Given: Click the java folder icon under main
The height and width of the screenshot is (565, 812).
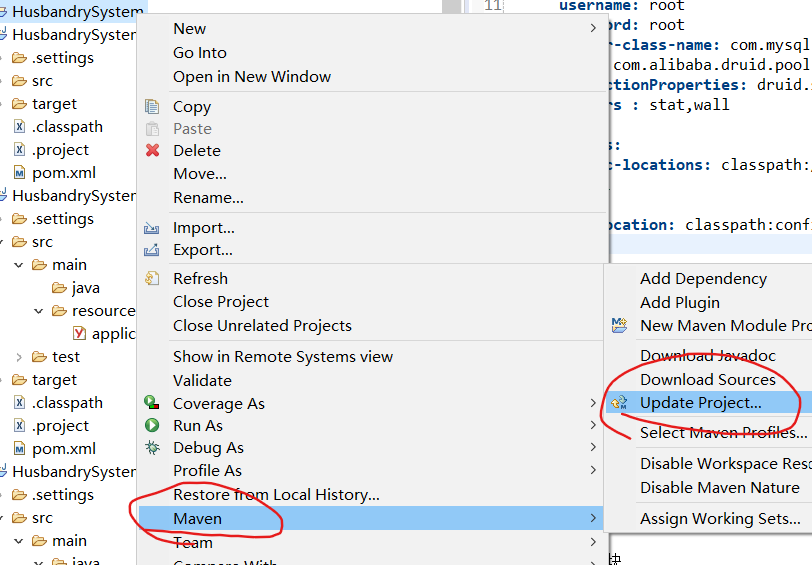Looking at the screenshot, I should [60, 287].
